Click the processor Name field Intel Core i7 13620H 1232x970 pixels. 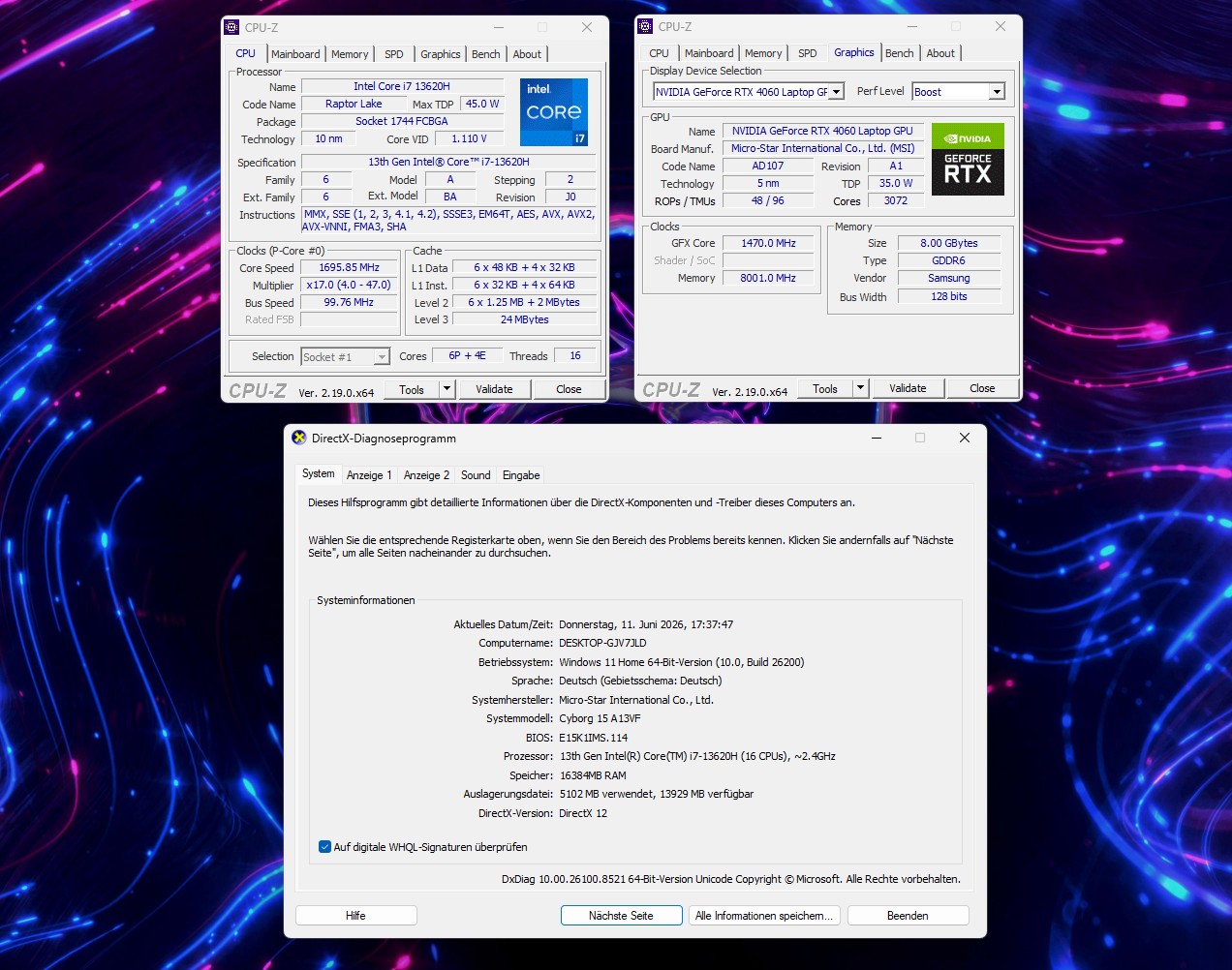tap(402, 86)
